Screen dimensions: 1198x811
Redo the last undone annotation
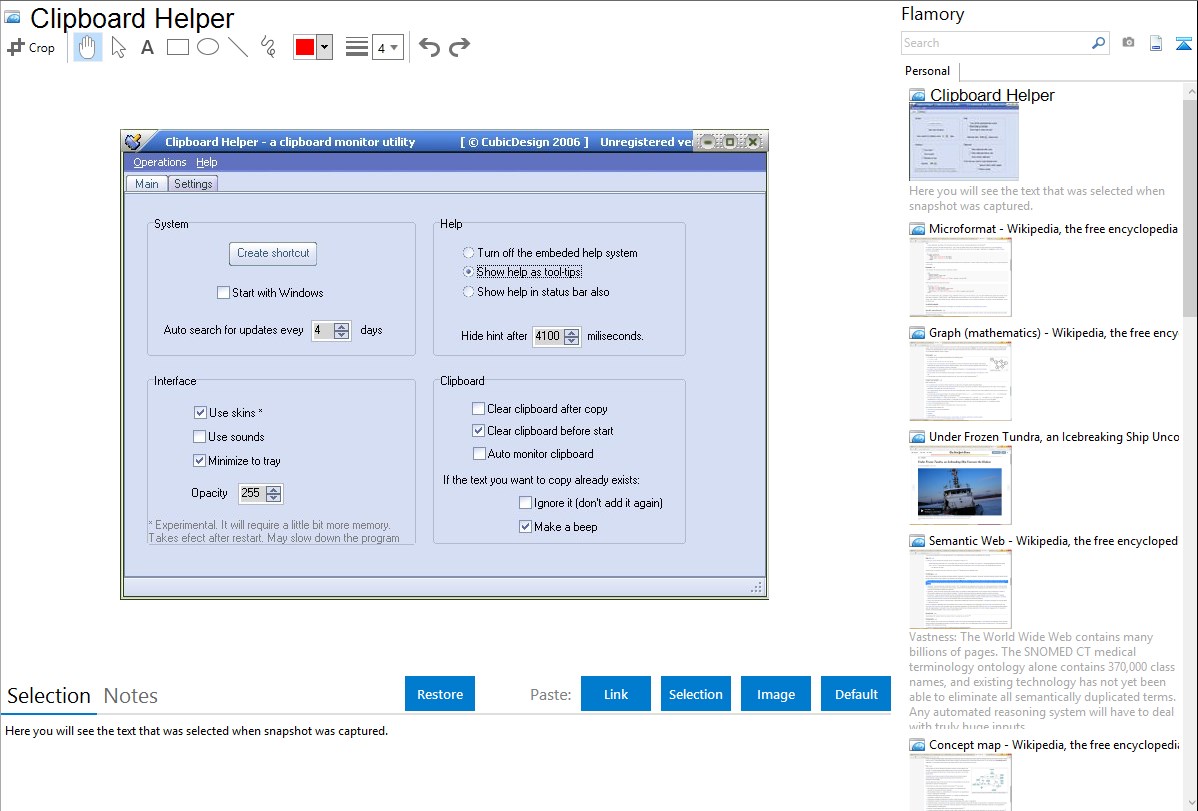[459, 47]
